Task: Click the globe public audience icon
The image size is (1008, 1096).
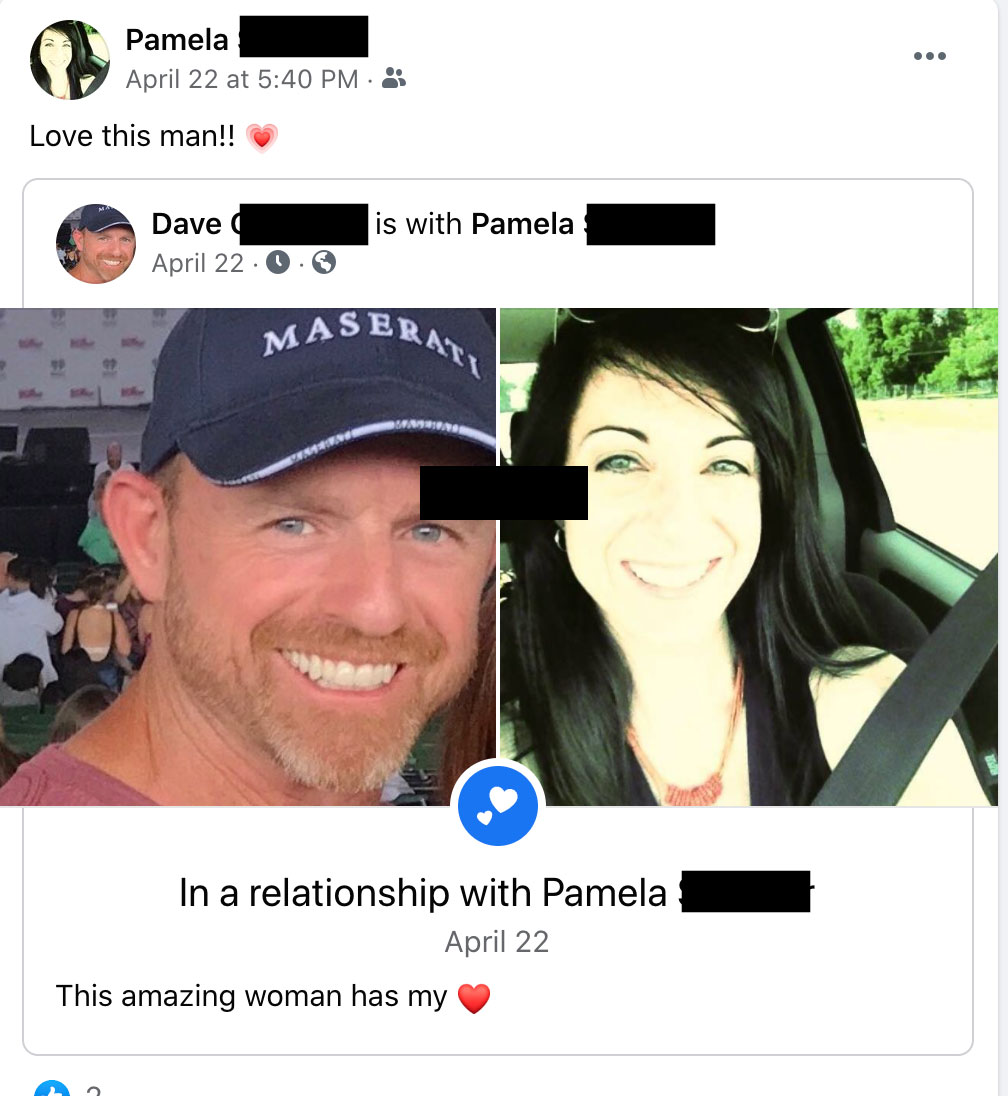Action: (324, 262)
